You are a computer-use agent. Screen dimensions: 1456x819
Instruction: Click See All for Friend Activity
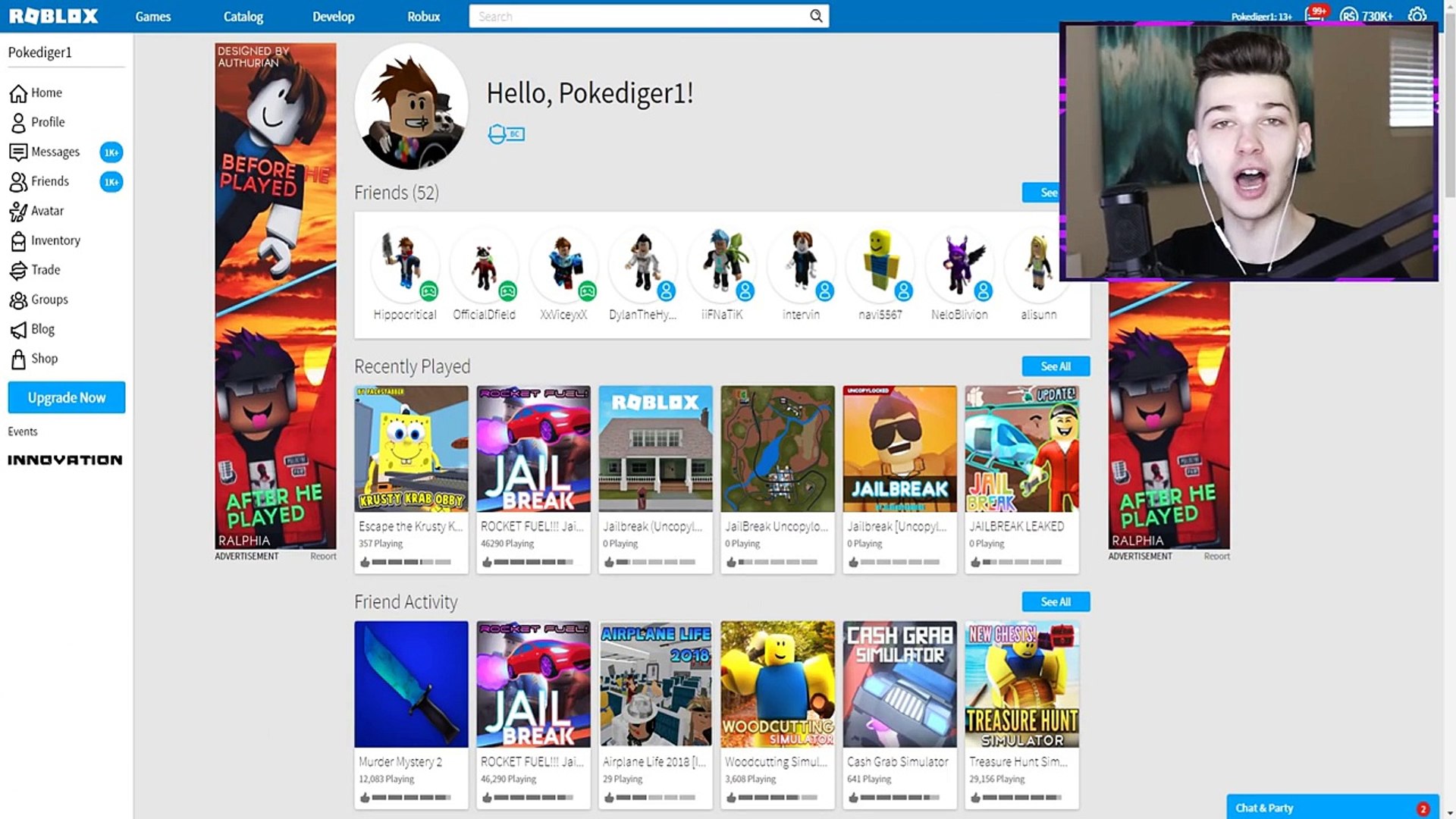pos(1055,601)
